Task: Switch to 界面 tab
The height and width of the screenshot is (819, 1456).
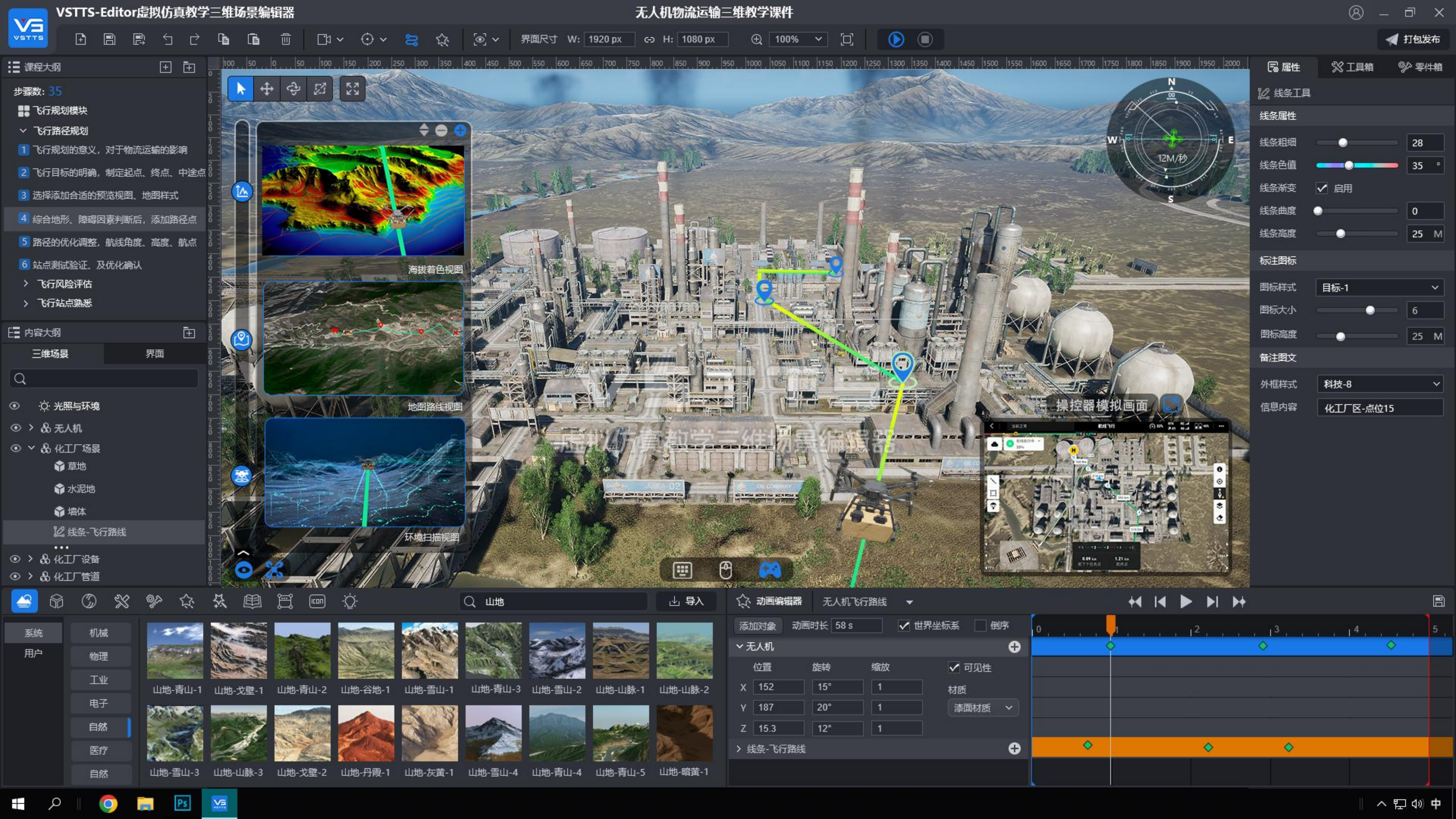Action: (x=154, y=353)
